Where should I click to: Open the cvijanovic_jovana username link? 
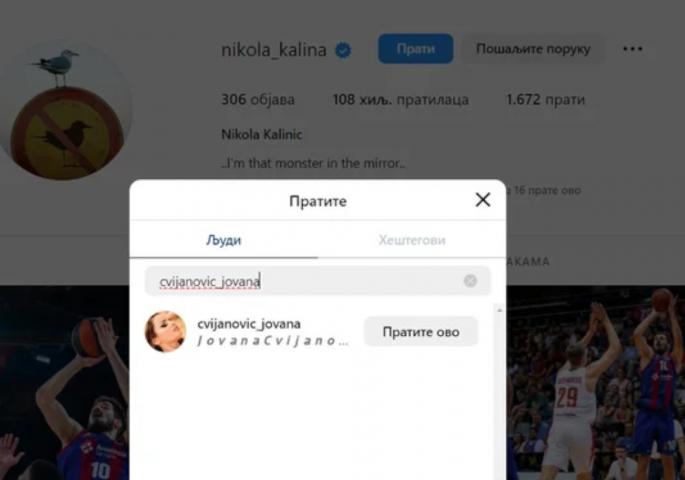point(249,324)
